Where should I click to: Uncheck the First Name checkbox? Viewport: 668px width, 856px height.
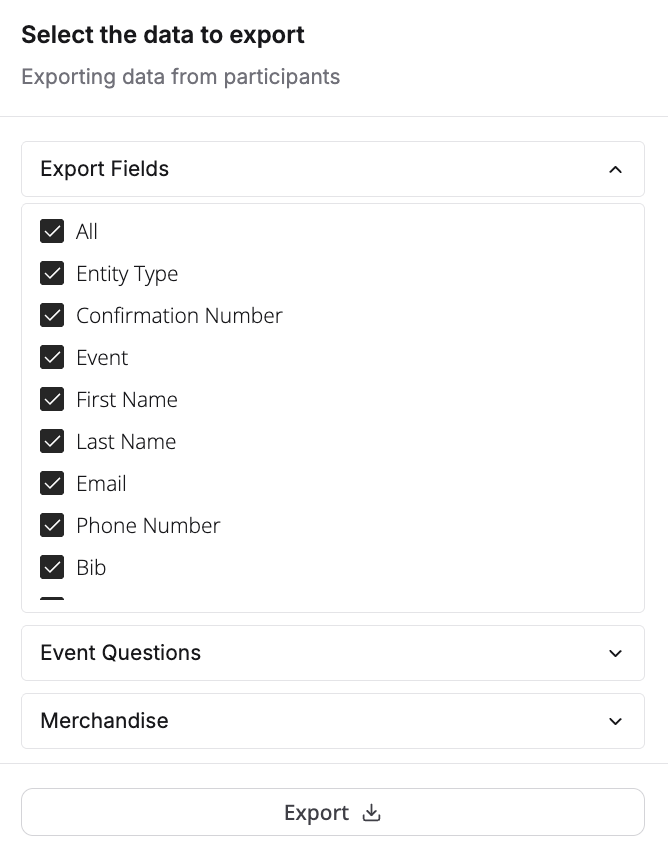pos(52,400)
